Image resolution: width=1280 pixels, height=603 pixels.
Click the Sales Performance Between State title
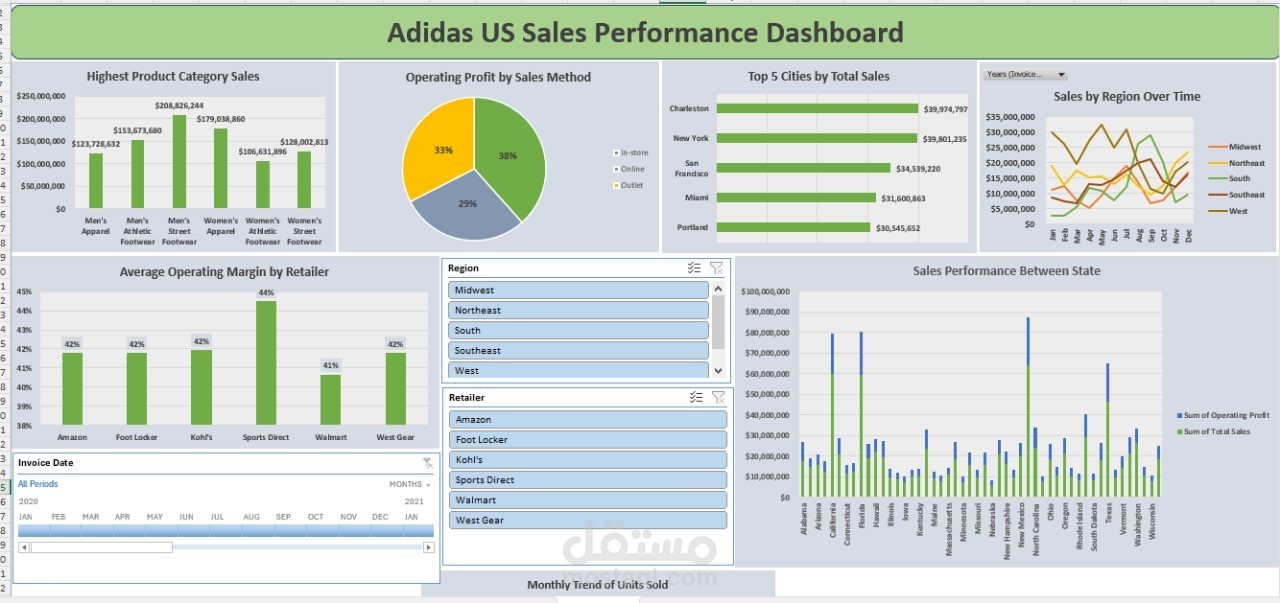(1006, 271)
